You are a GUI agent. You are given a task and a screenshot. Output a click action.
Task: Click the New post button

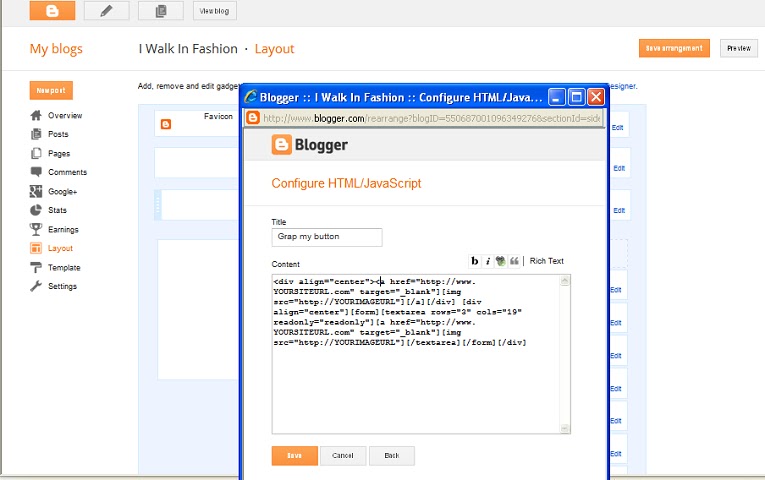(x=51, y=90)
